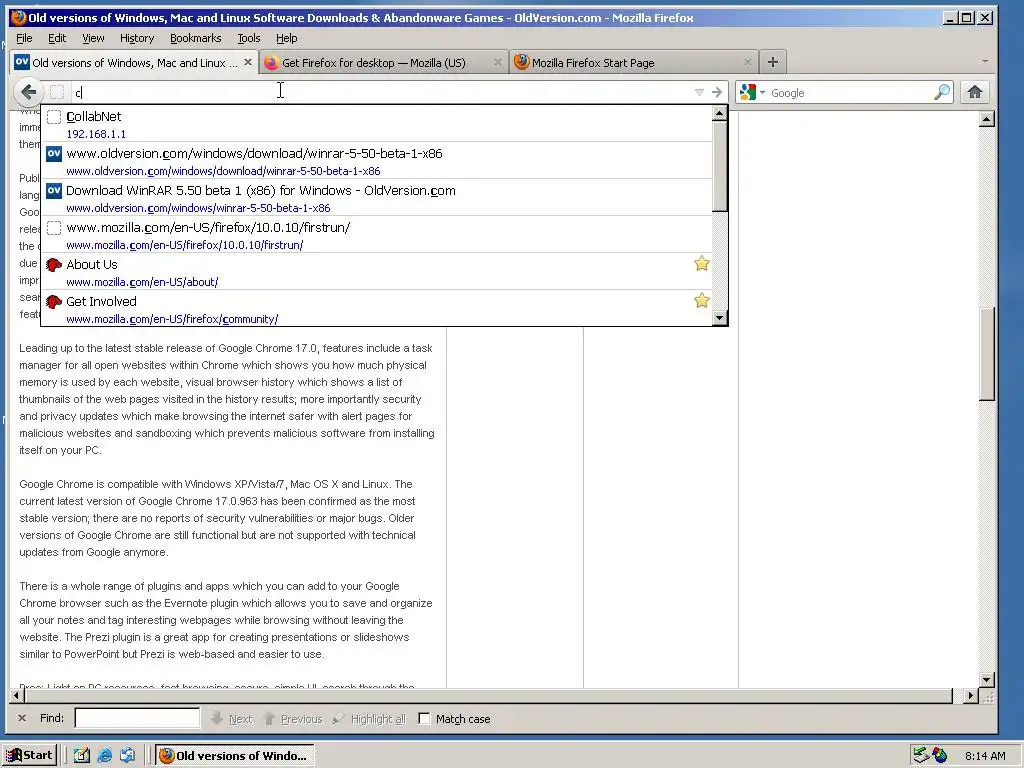Toggle Highlight all in Find bar
This screenshot has height=768, width=1024.
click(x=369, y=719)
